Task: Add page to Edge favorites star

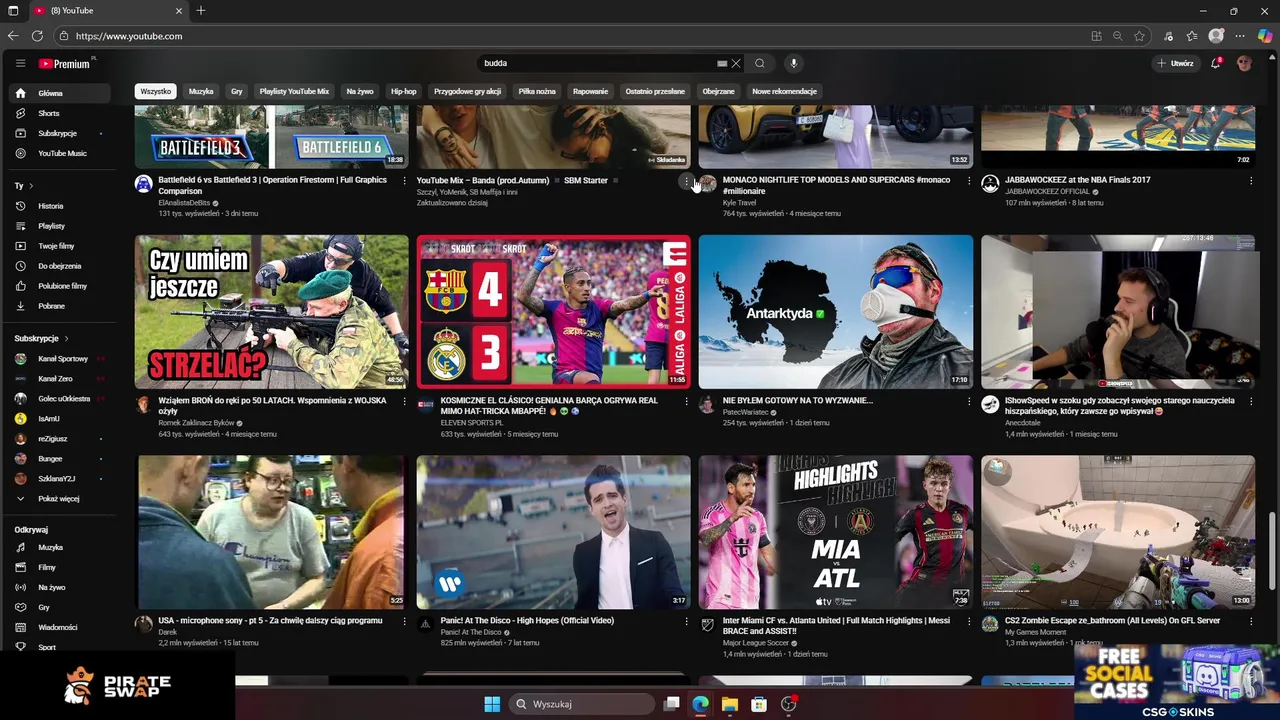Action: click(x=1139, y=36)
